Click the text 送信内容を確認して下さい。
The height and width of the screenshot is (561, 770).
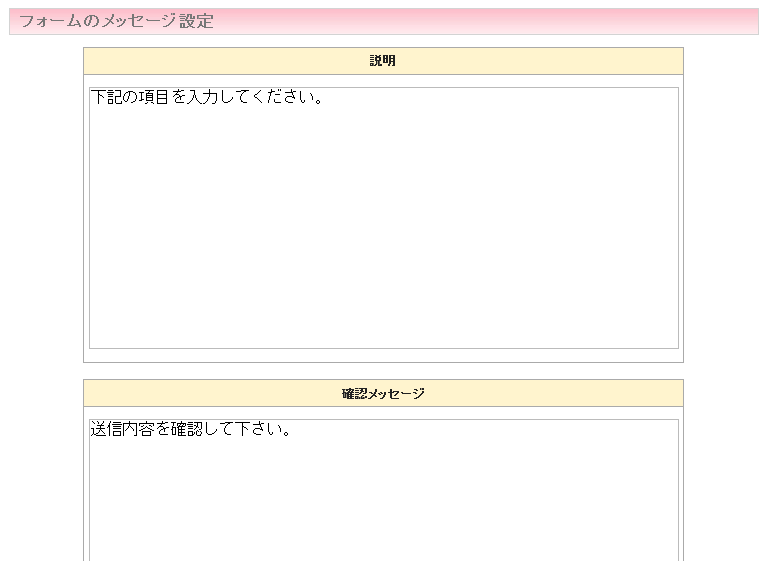click(x=191, y=429)
